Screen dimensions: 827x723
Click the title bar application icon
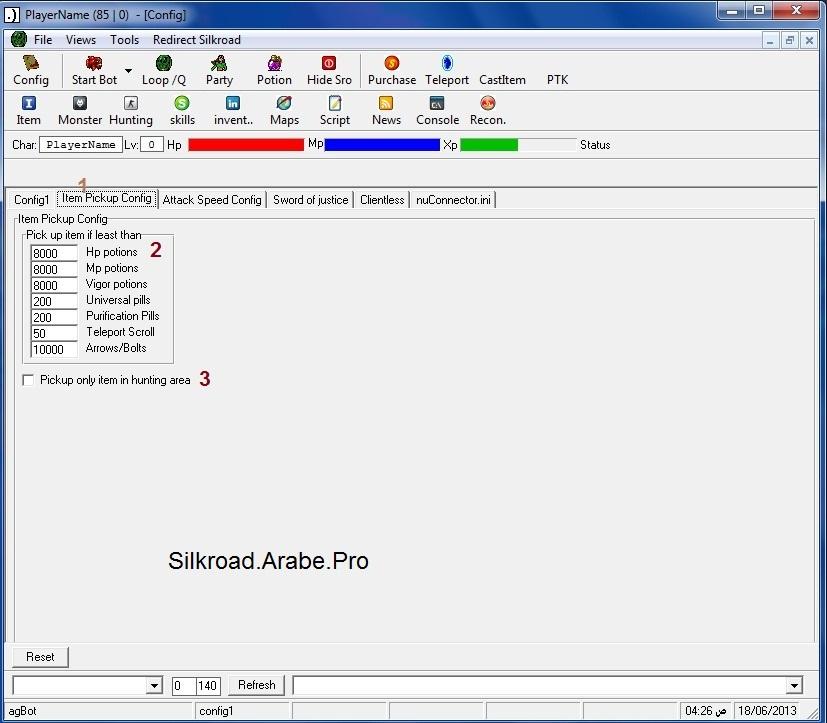pos(12,15)
